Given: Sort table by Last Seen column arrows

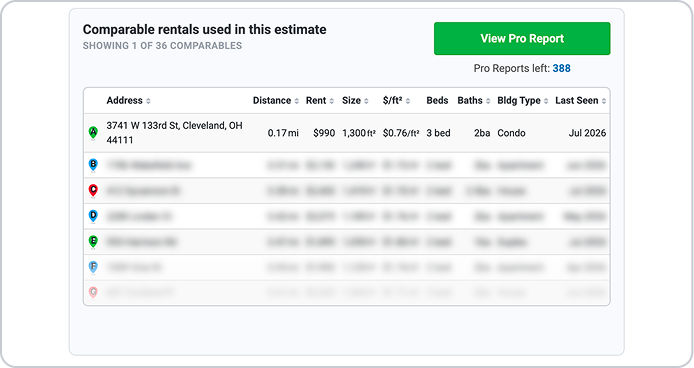Looking at the screenshot, I should 604,101.
